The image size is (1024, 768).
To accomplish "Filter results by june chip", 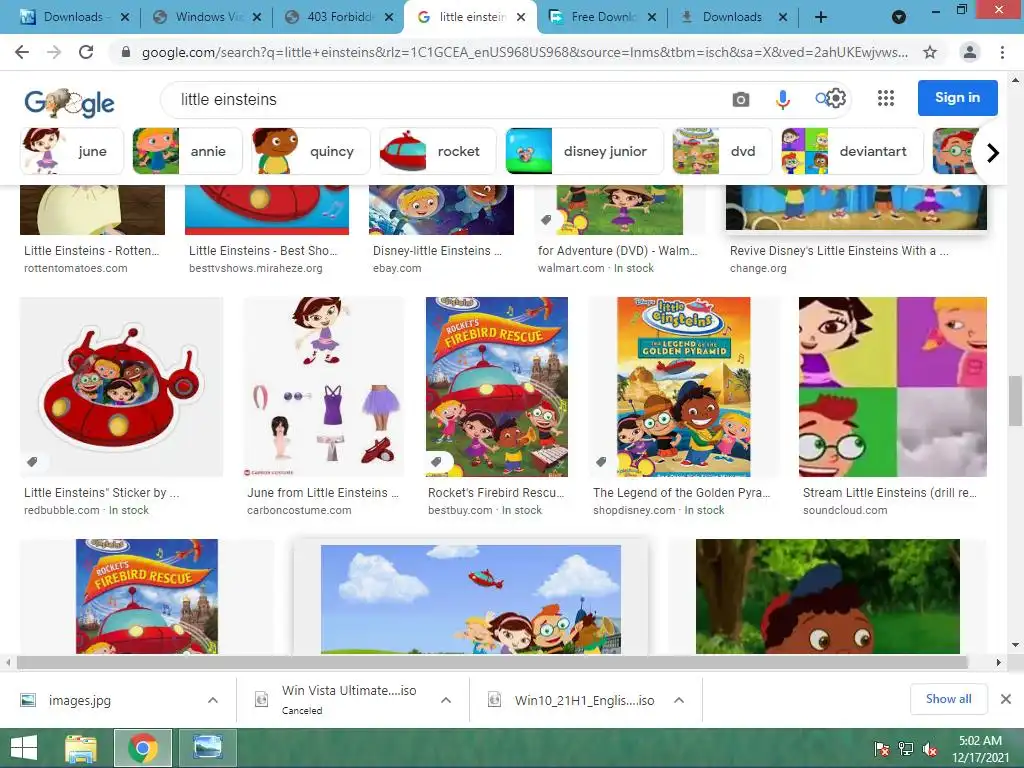I will (x=72, y=152).
